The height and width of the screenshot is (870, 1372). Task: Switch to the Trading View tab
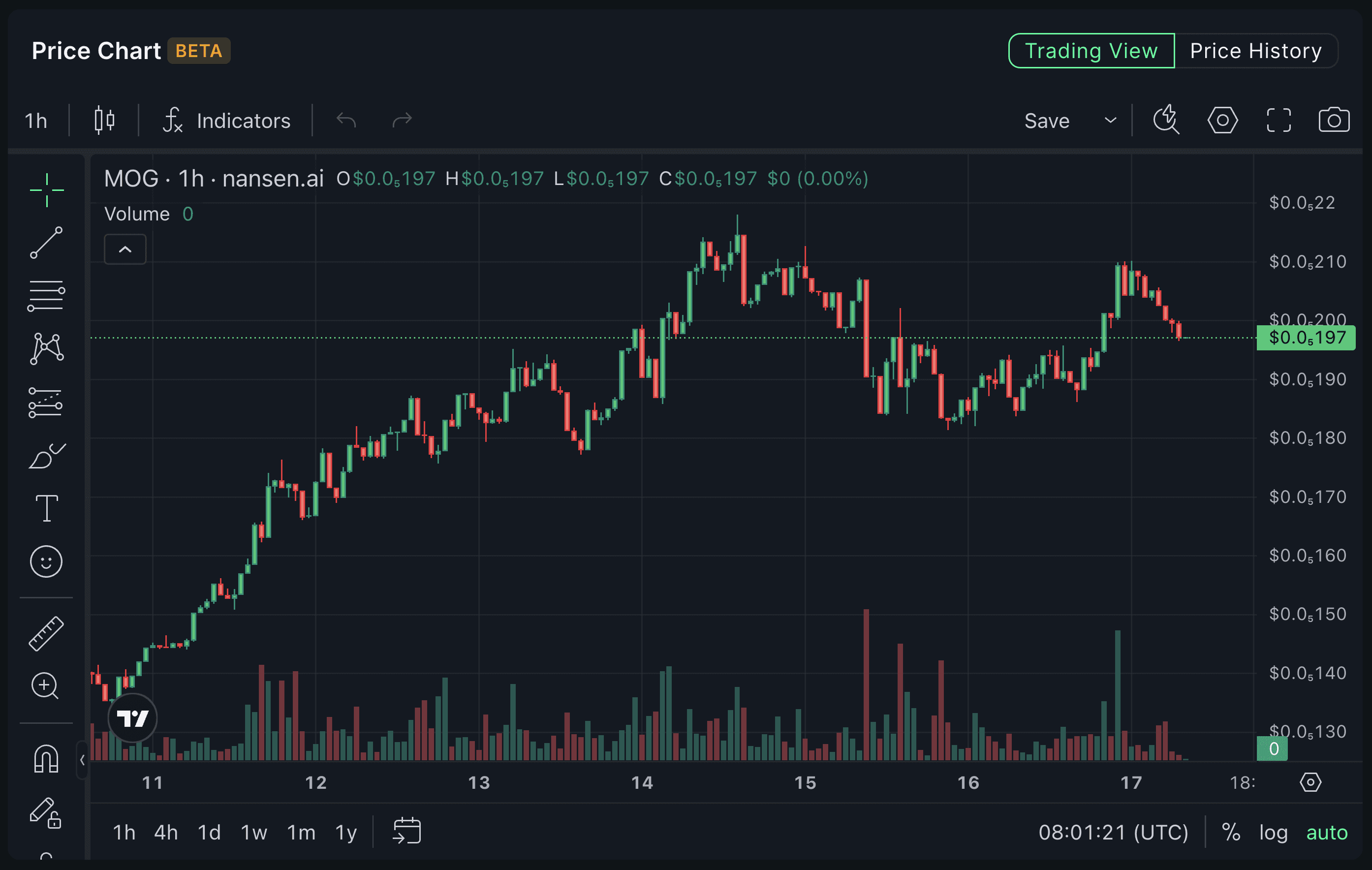[1091, 51]
